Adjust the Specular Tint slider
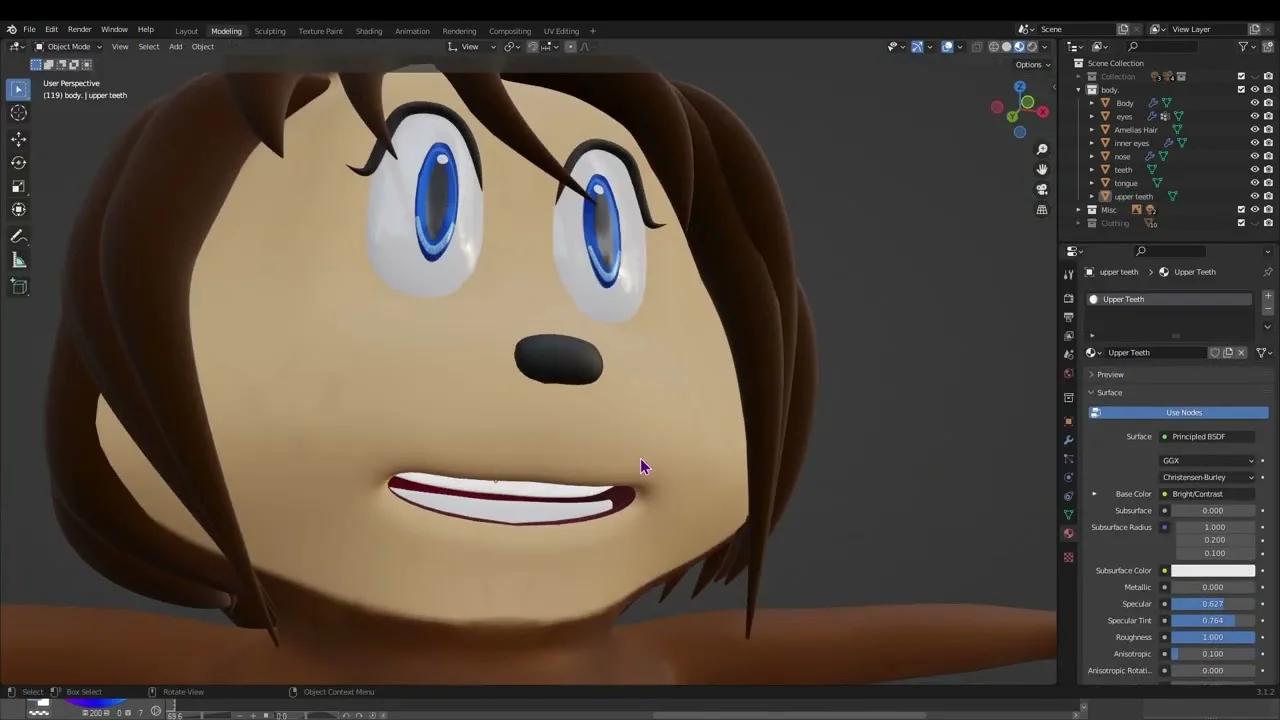1280x720 pixels. 1213,621
